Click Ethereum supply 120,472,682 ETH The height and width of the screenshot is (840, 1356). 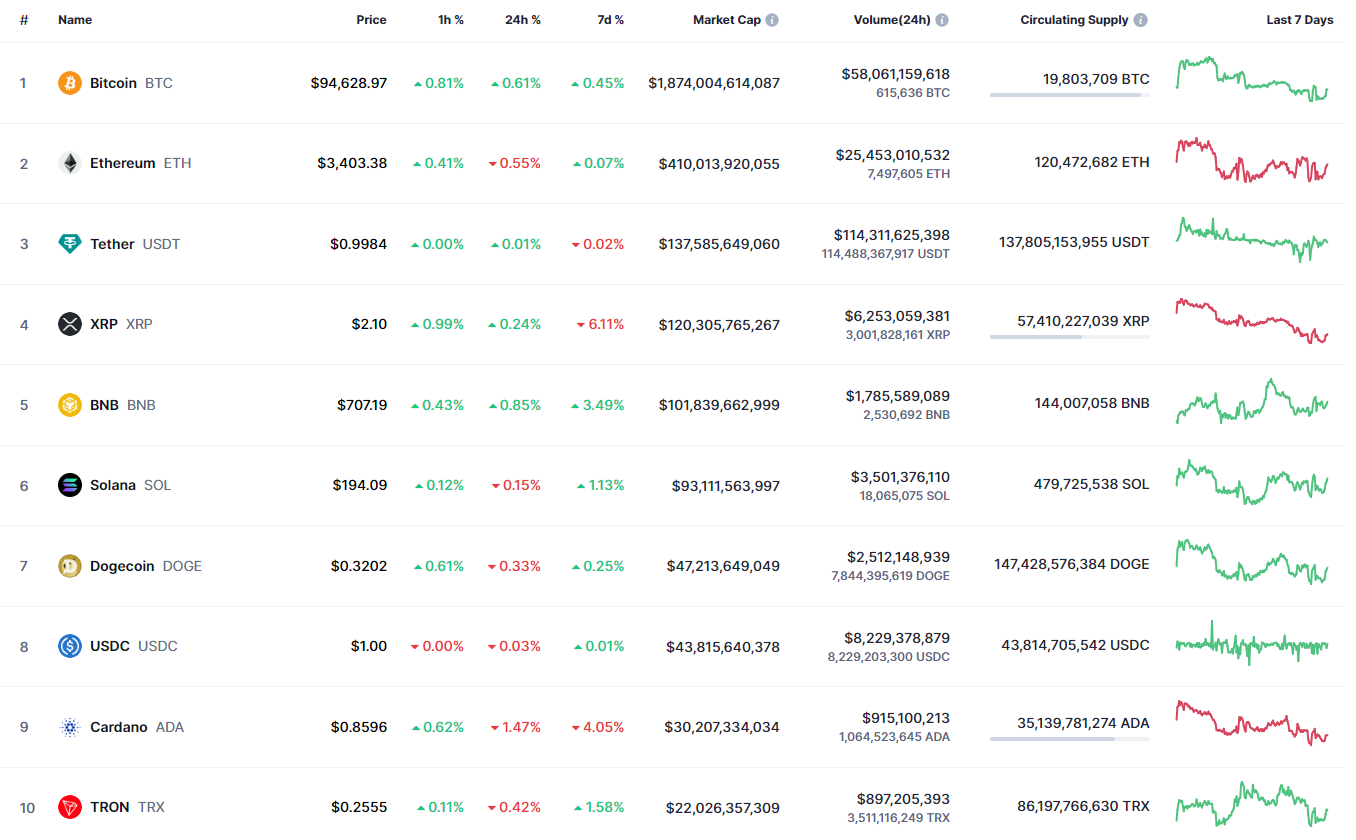click(x=1092, y=161)
